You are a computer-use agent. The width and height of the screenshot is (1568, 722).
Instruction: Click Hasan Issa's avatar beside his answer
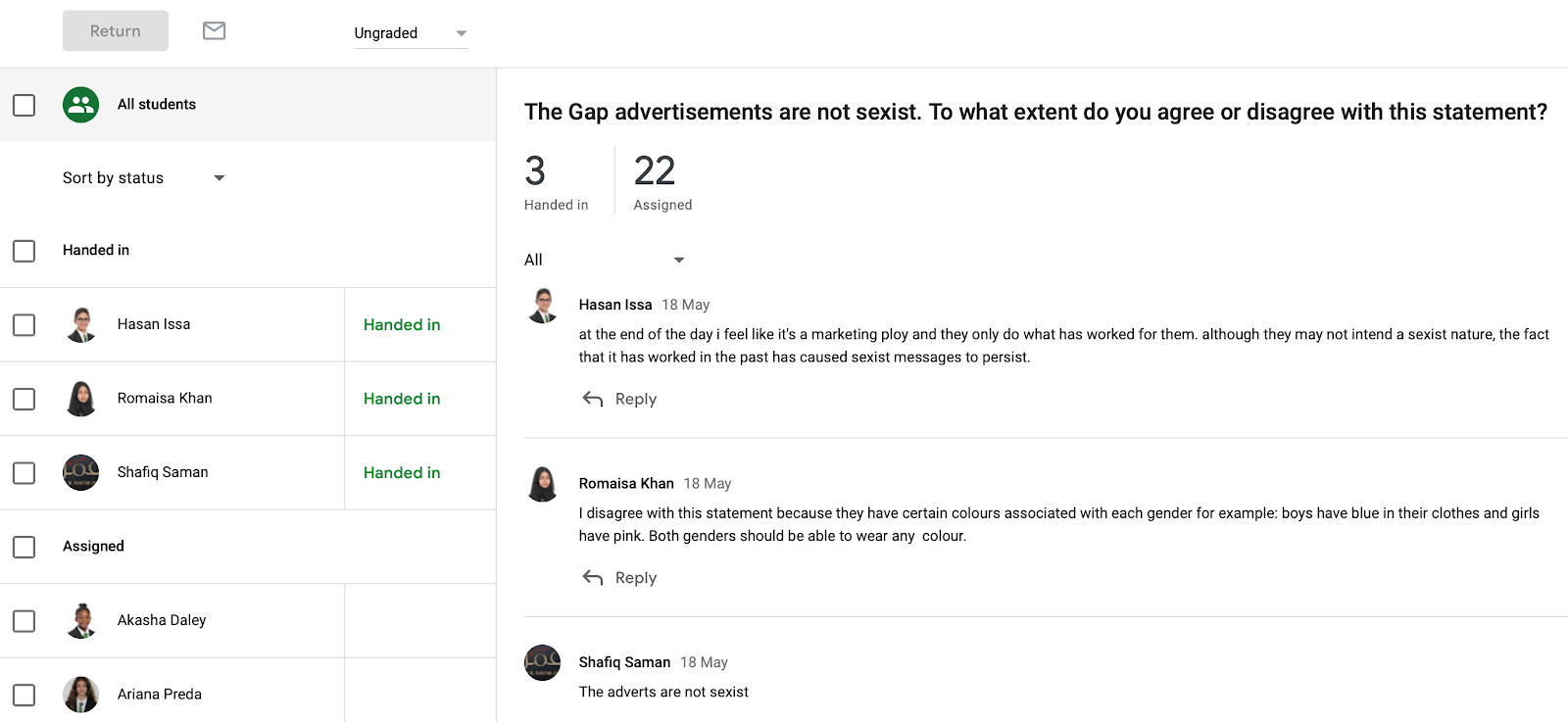tap(543, 306)
